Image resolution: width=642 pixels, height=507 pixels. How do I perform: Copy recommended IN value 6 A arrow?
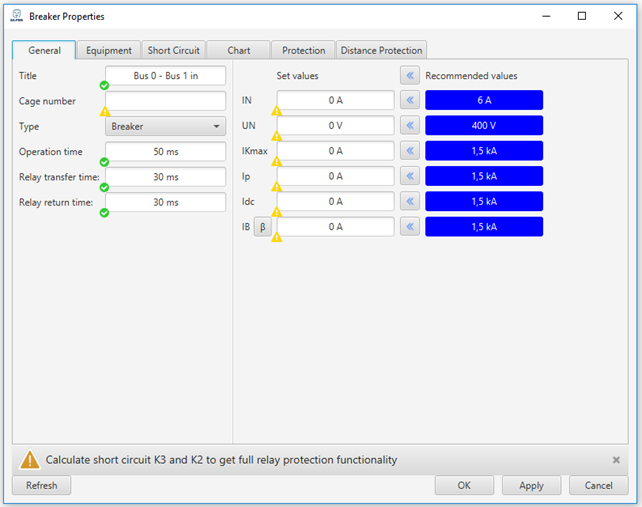tap(409, 100)
